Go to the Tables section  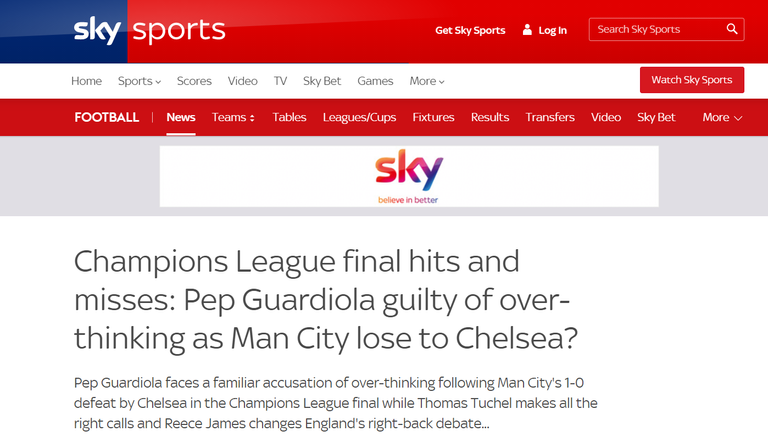click(289, 117)
